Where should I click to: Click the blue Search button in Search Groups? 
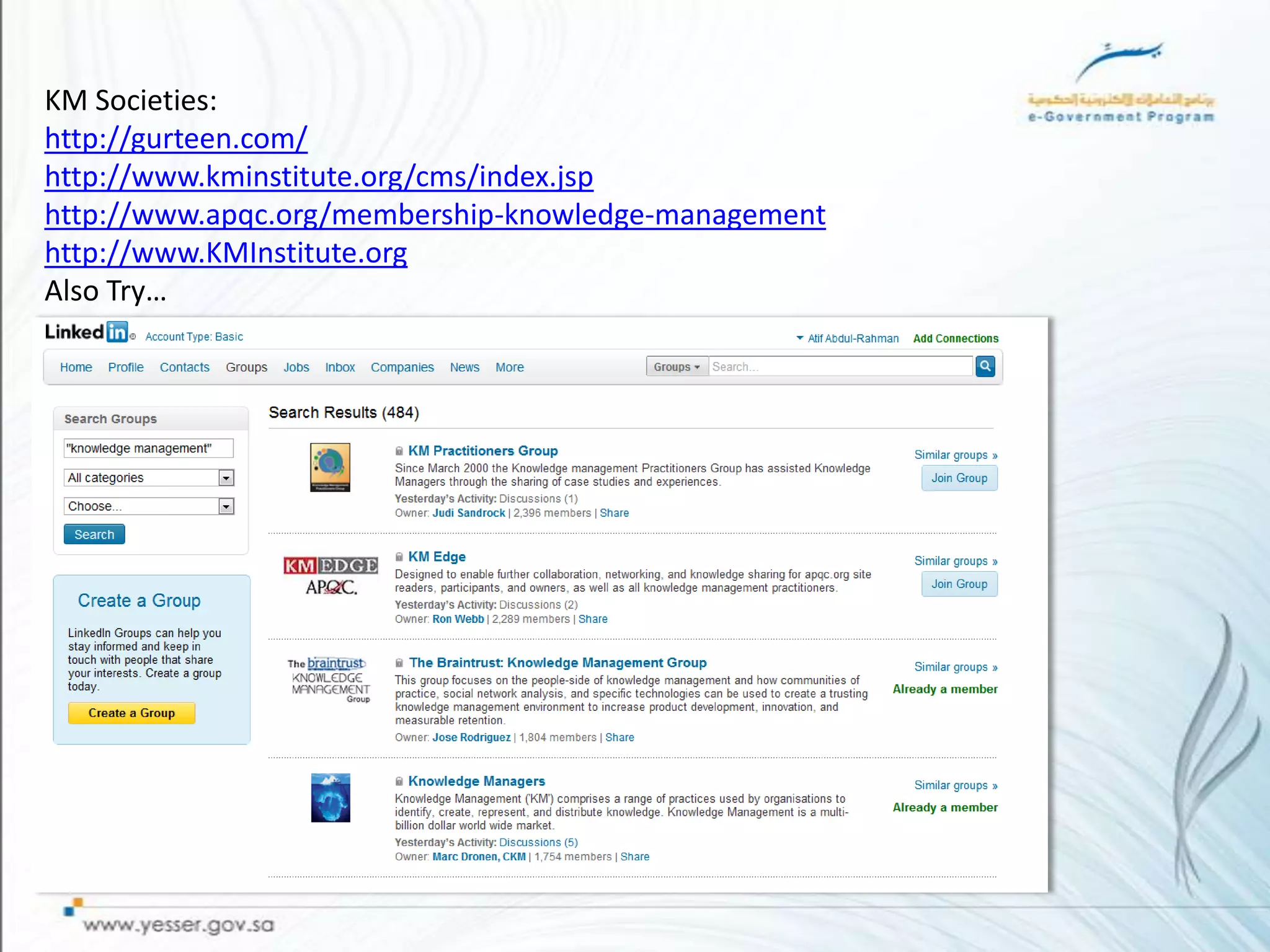pos(94,534)
